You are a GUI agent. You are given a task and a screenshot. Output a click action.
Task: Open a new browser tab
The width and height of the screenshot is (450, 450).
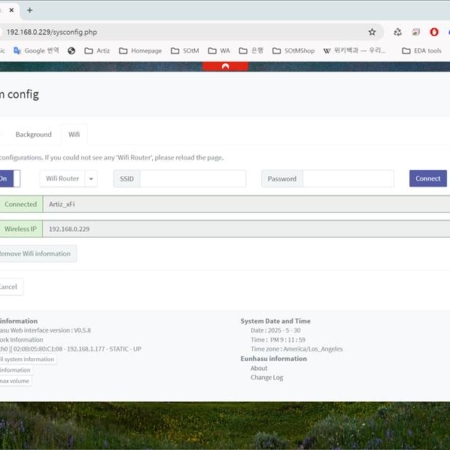pos(30,10)
